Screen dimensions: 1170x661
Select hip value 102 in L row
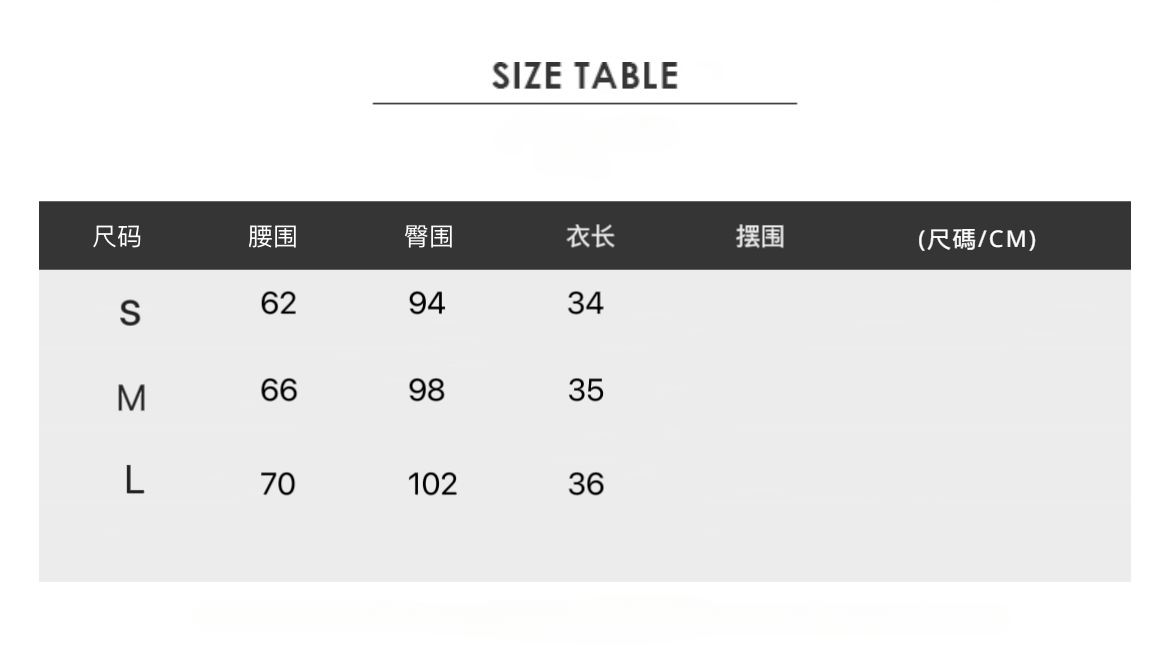tap(432, 485)
